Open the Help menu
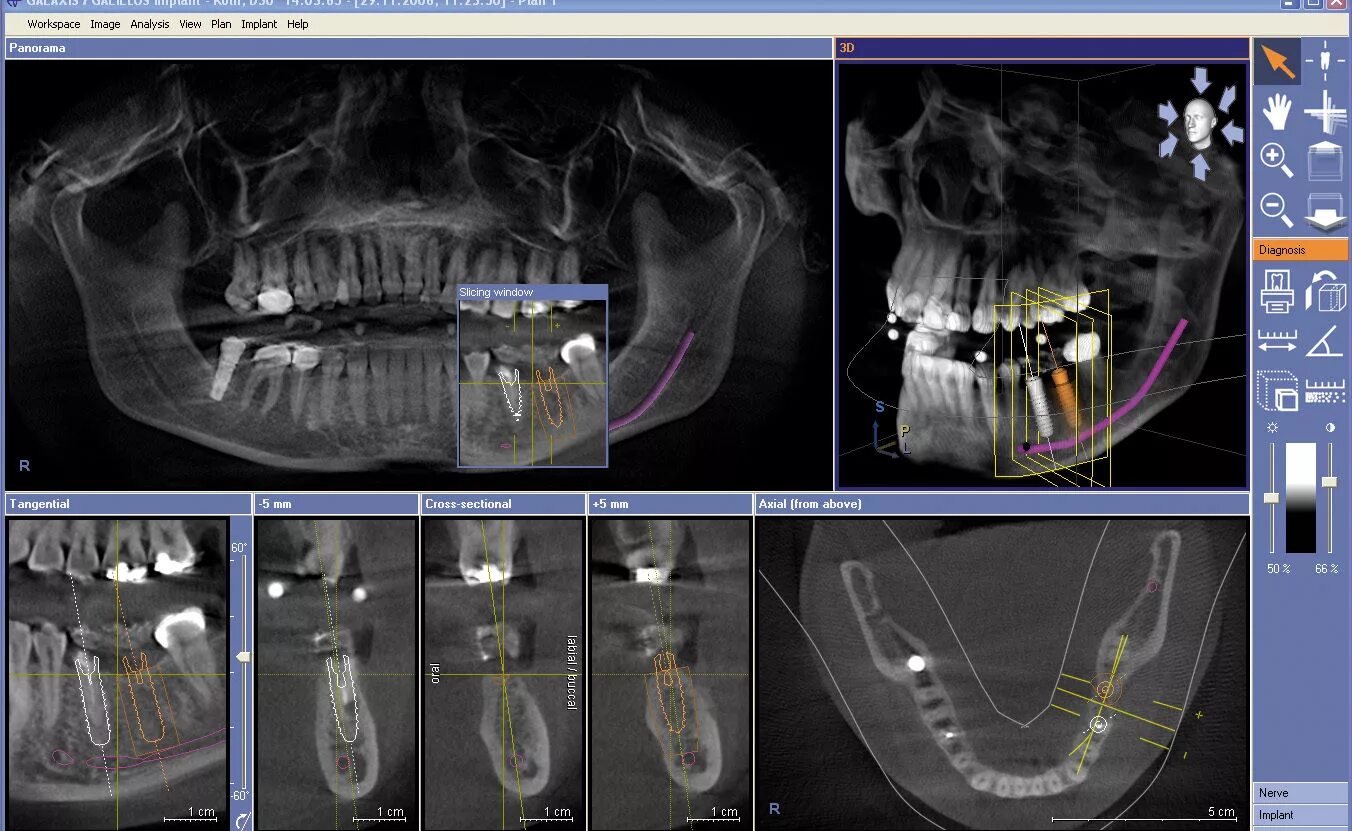This screenshot has height=831, width=1352. click(298, 24)
